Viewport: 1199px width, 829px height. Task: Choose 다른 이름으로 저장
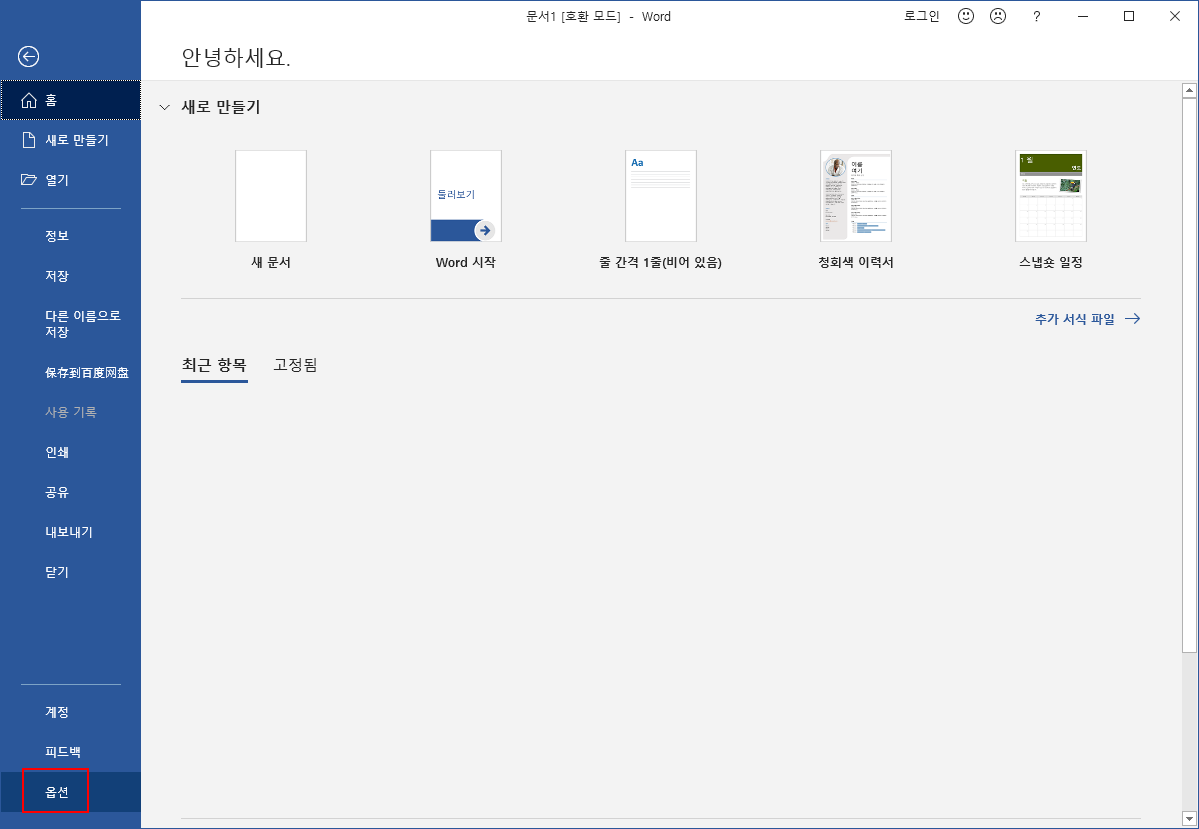[70, 323]
